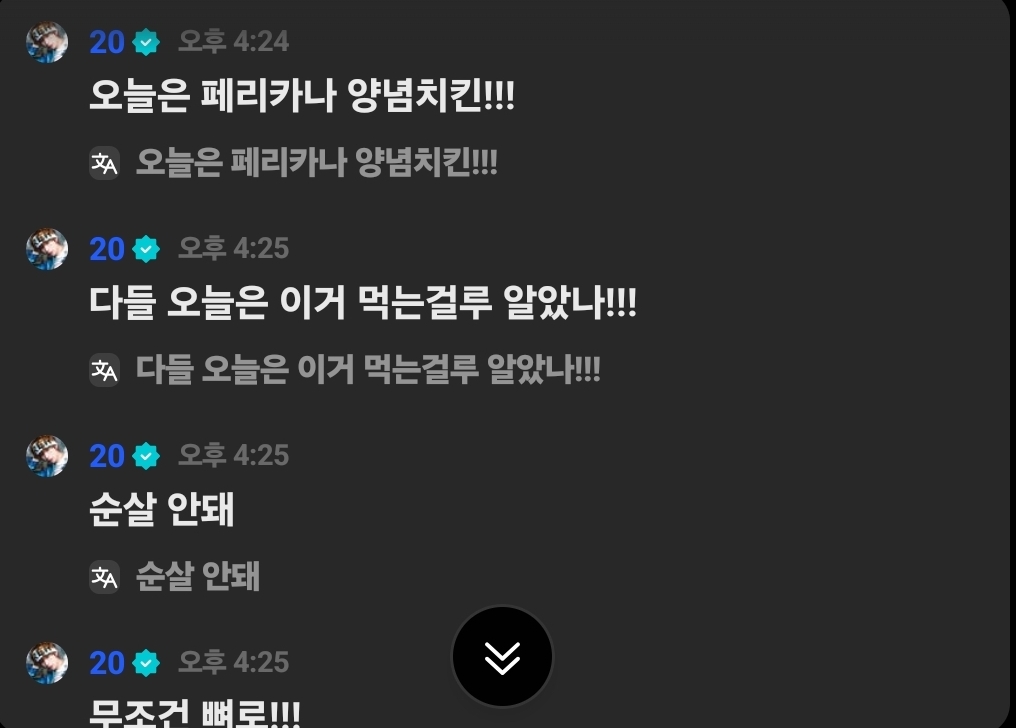Tap translate icon under 페리카나 양념치킨 message
Screen dimensions: 1016x728
(104, 163)
